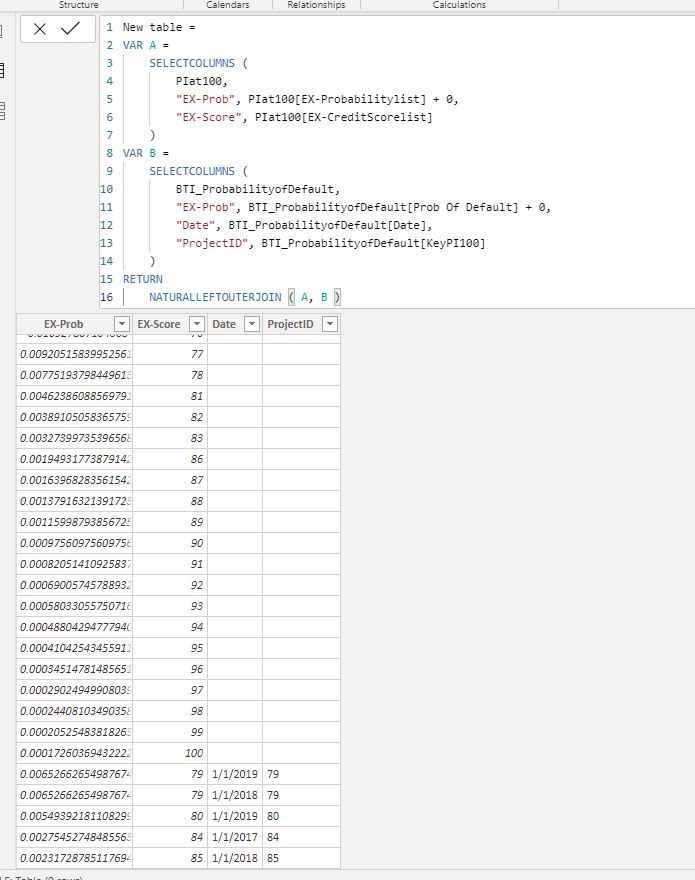Open the EX-Score column filter dropdown

tap(196, 324)
